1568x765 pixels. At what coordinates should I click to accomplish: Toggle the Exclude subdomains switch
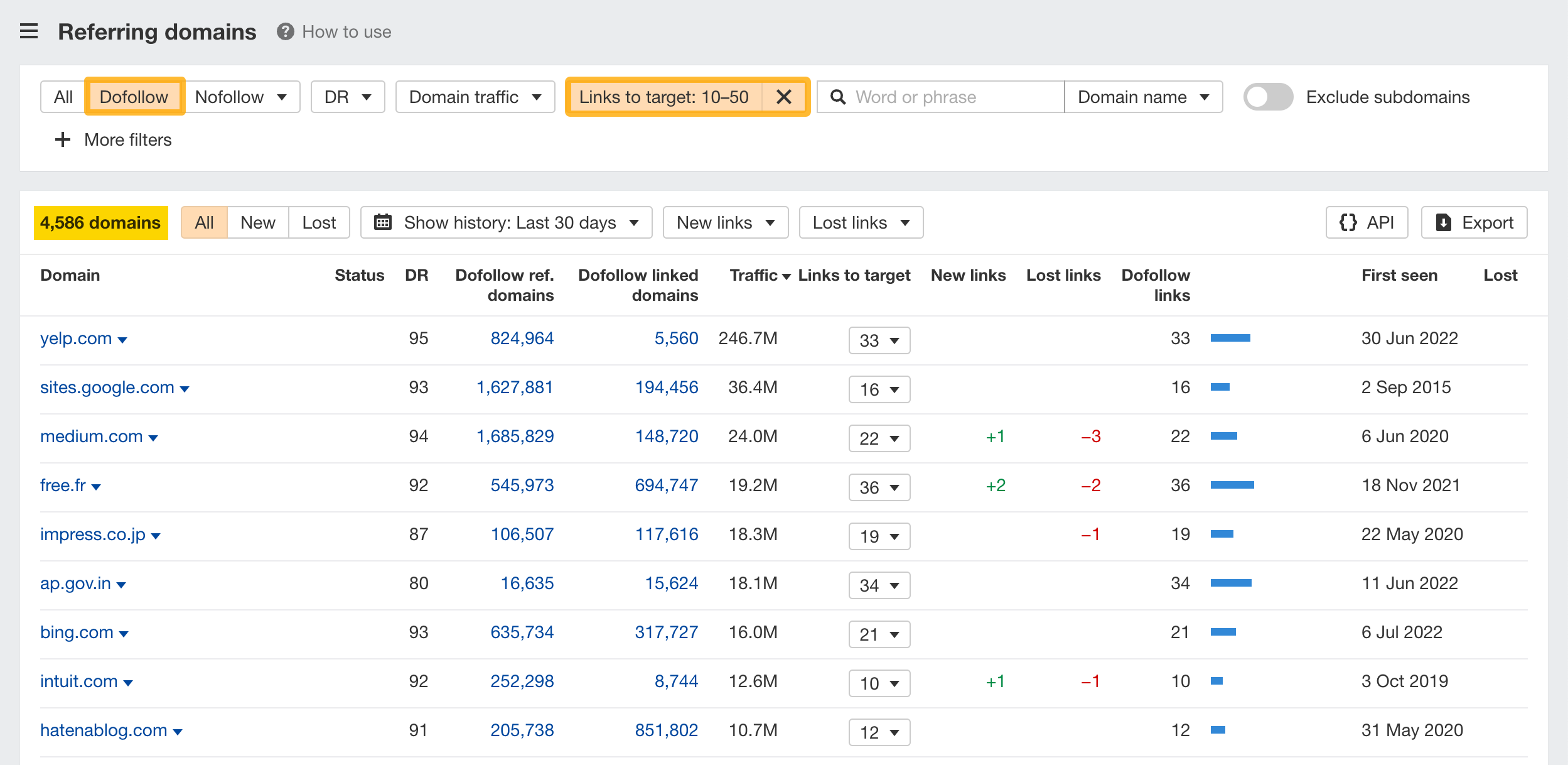pyautogui.click(x=1268, y=97)
